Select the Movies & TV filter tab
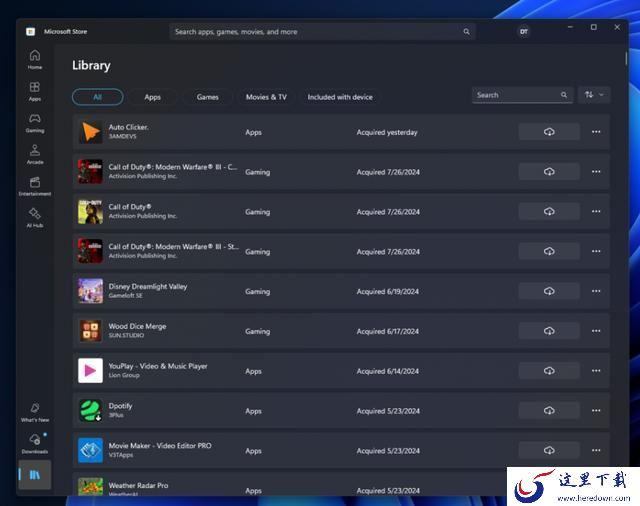640x506 pixels. 266,97
